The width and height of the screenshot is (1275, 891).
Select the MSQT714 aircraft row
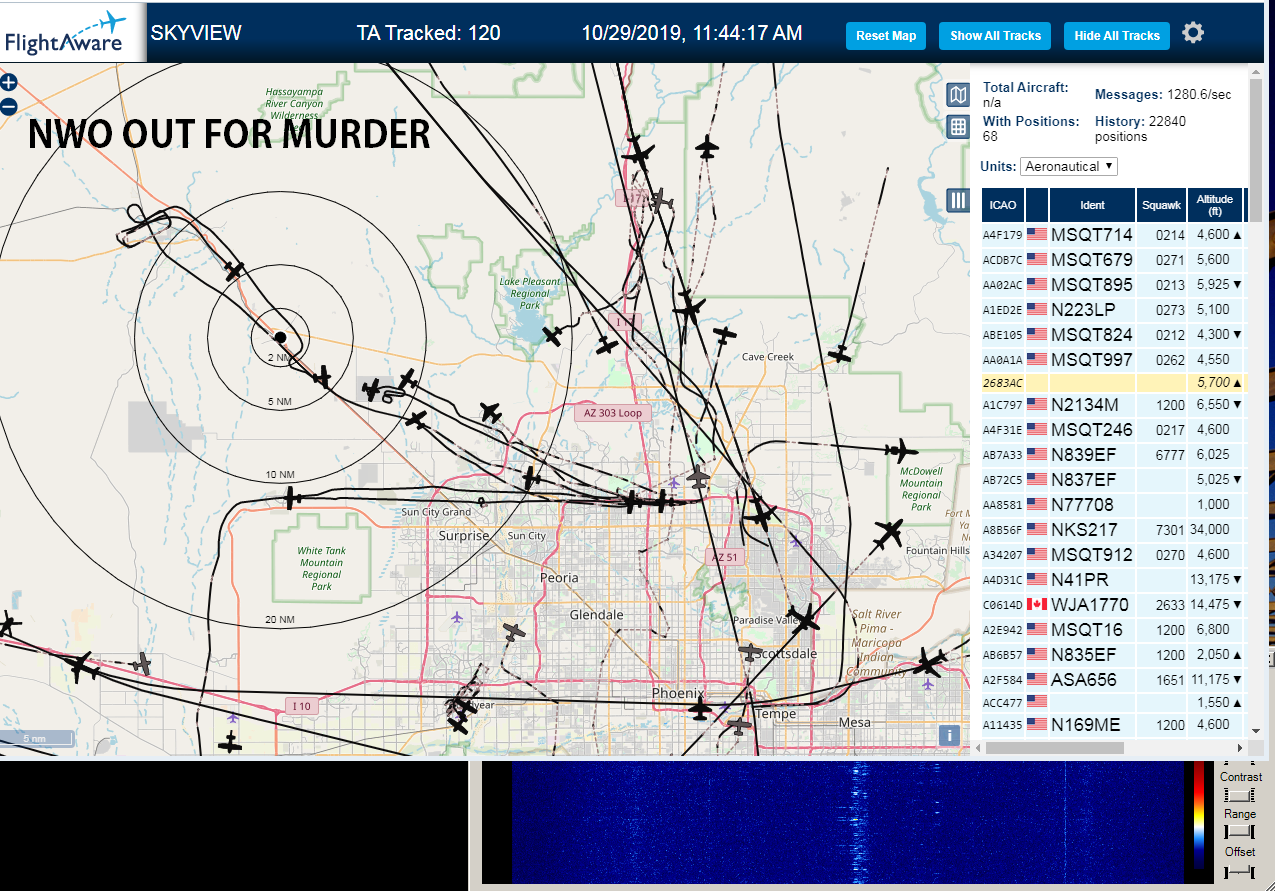pyautogui.click(x=1113, y=235)
